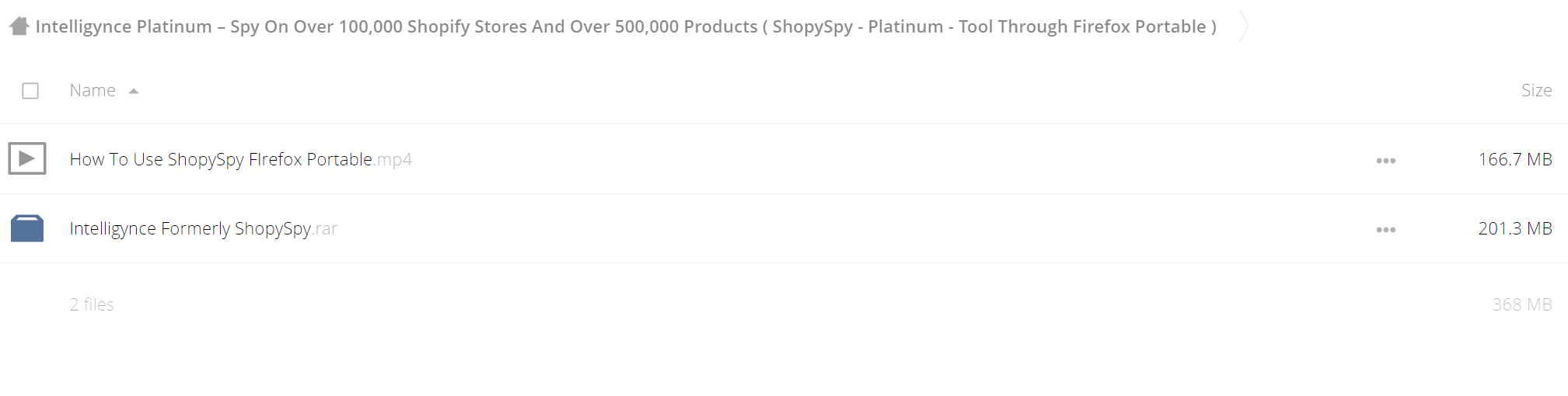Open the three-dot menu for Intelligynce Formerly ShopySpy.rar

click(x=1385, y=230)
